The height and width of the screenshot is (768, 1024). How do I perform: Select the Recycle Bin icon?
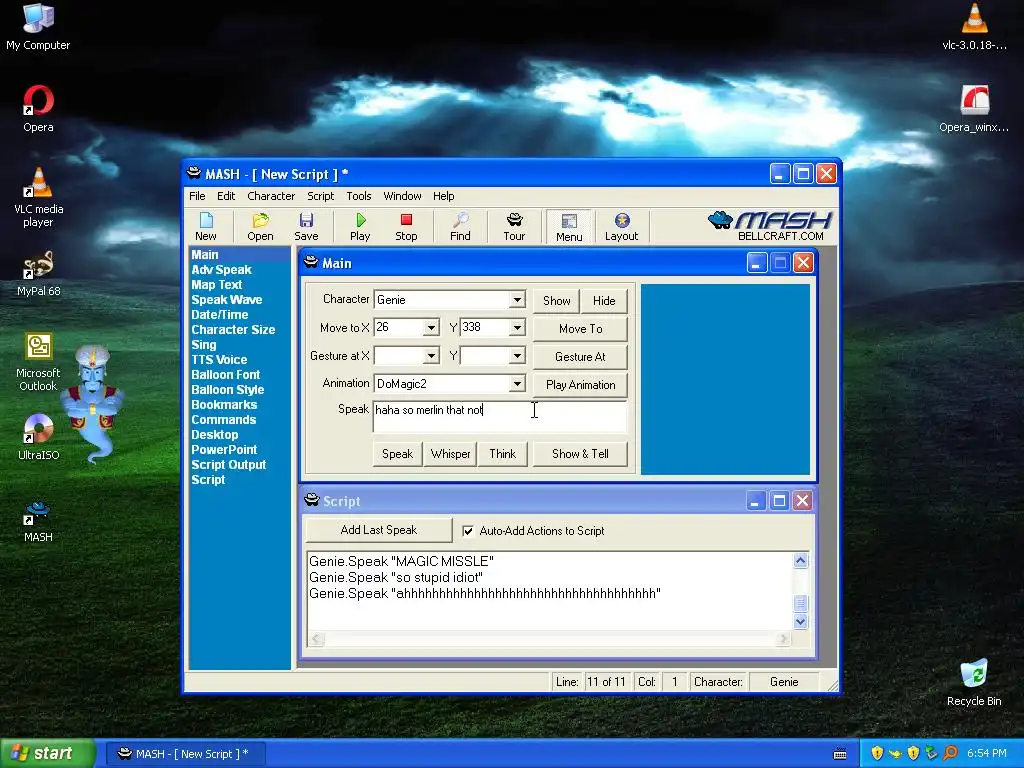click(x=974, y=683)
